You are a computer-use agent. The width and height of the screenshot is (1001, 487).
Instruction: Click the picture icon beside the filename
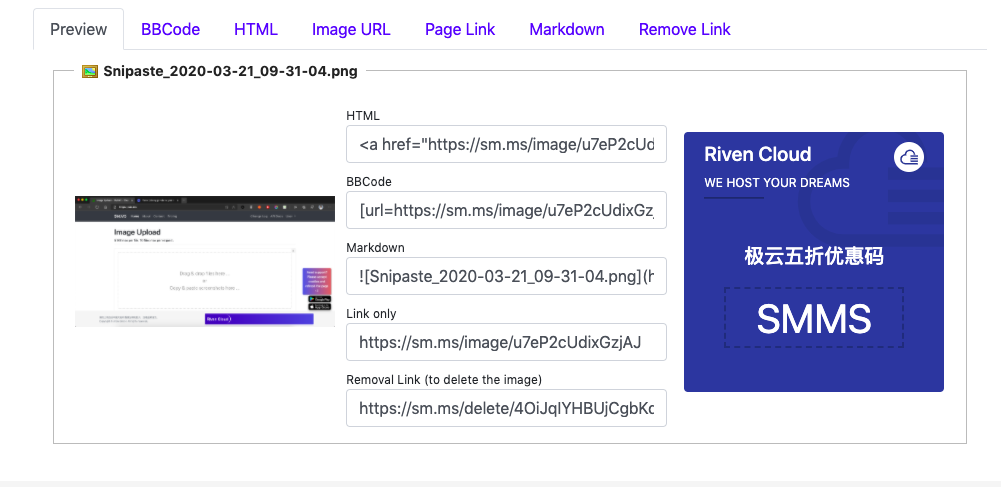tap(90, 71)
